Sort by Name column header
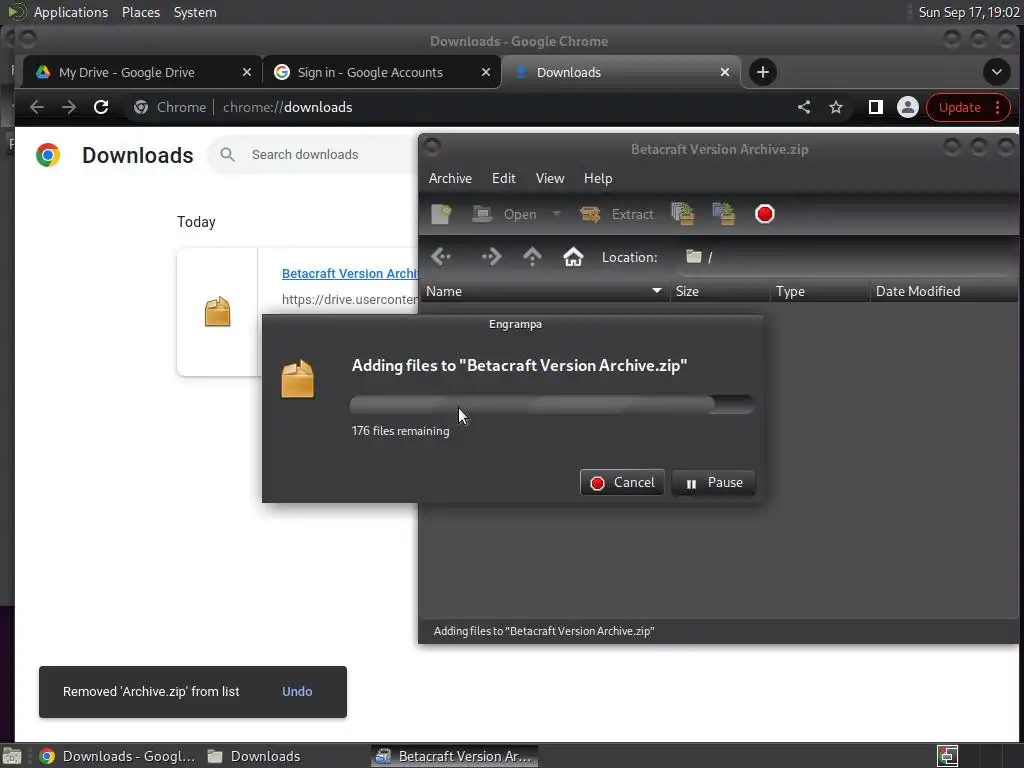This screenshot has width=1024, height=768. click(544, 291)
